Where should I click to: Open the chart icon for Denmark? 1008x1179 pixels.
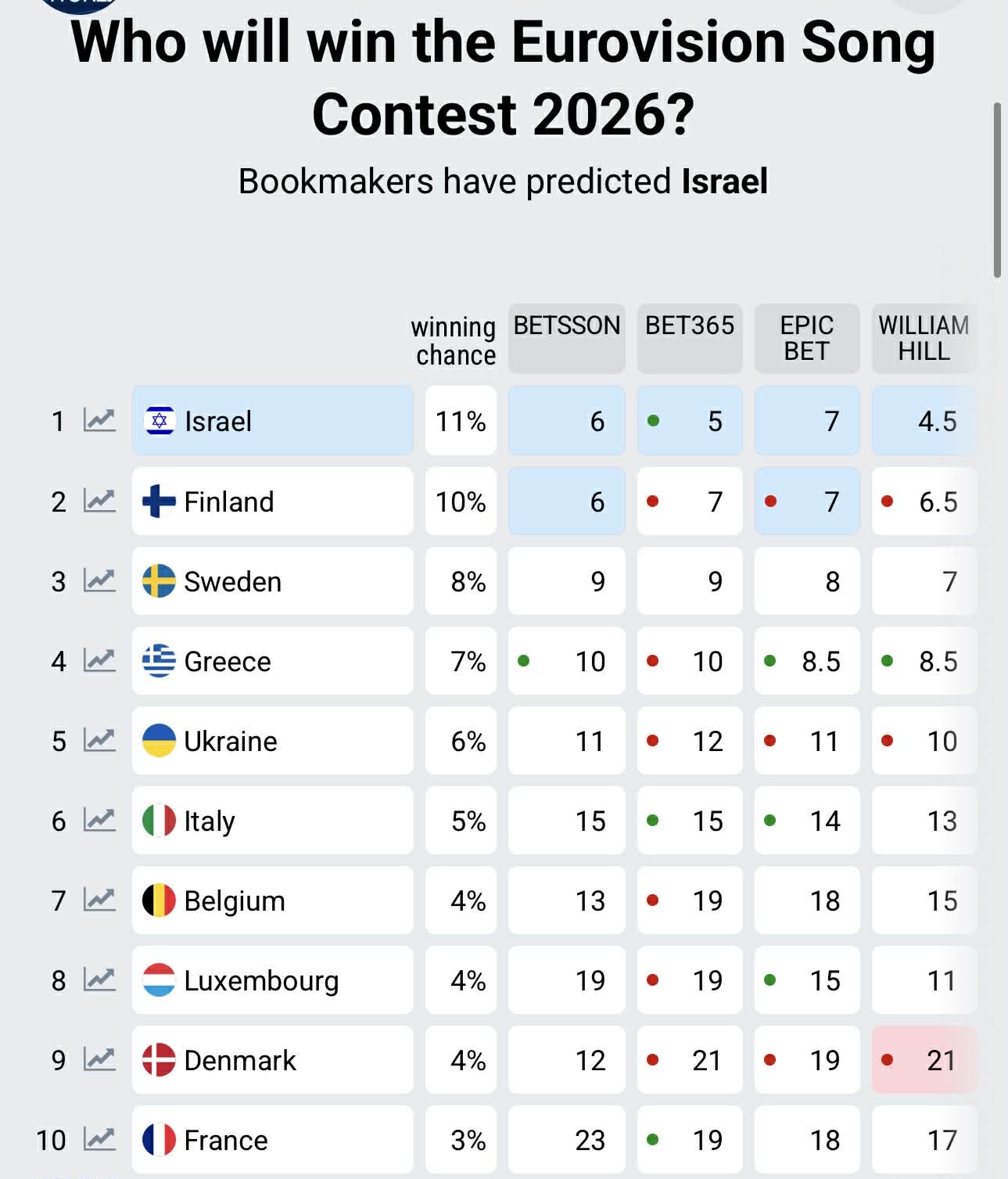[99, 1060]
